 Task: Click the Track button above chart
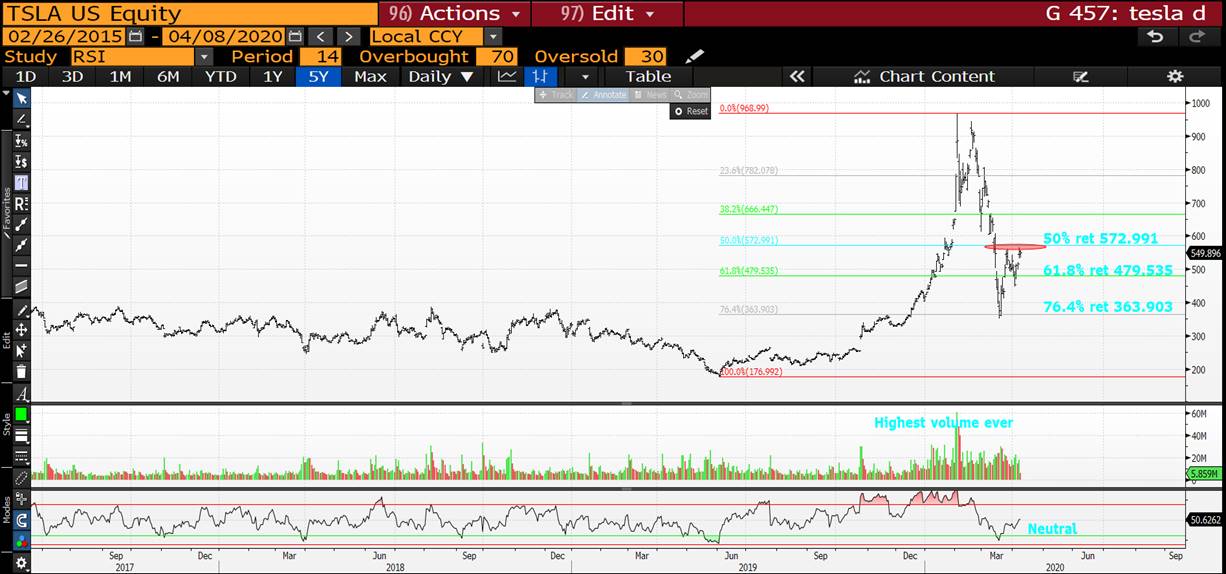pos(556,95)
